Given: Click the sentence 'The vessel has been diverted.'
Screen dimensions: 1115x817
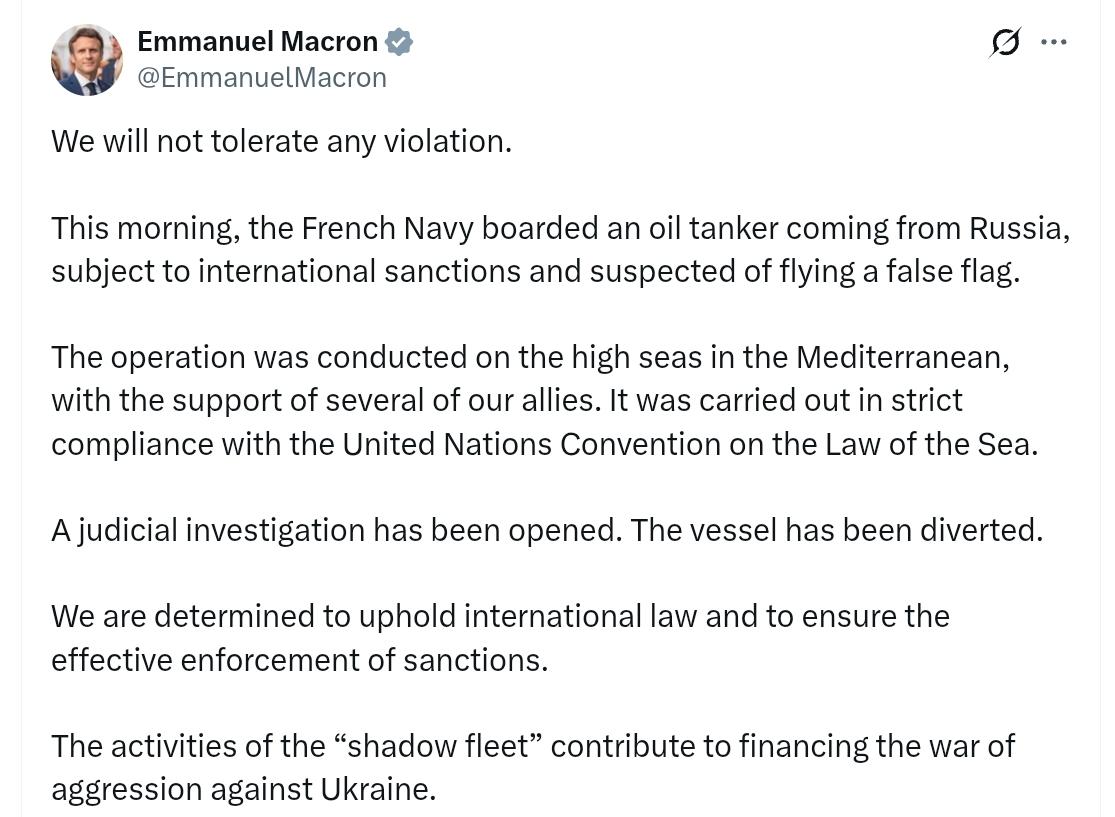Looking at the screenshot, I should (837, 530).
